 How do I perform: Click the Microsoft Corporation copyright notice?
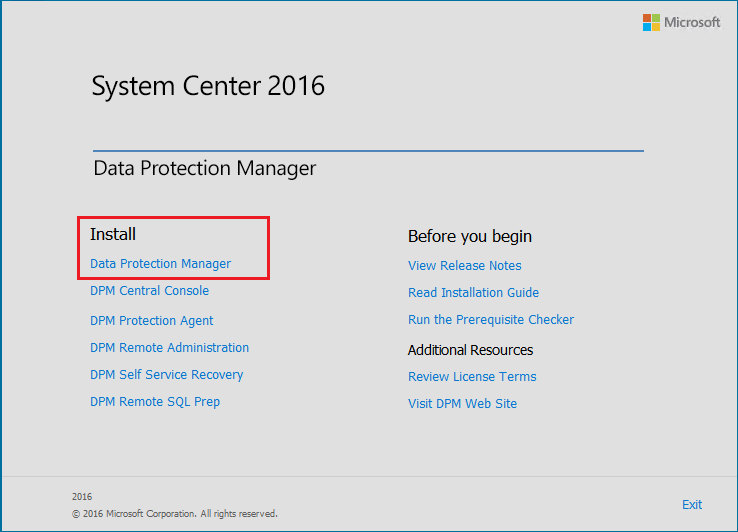175,514
